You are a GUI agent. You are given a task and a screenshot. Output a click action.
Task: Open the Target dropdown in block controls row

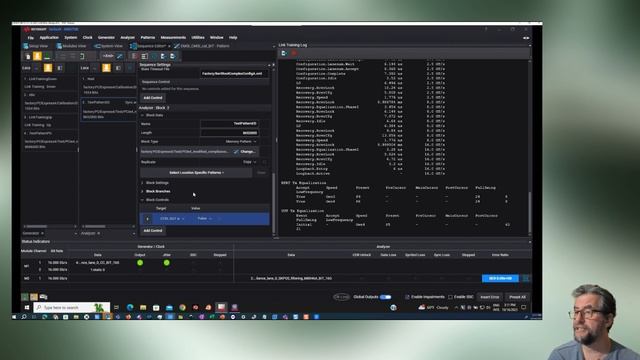pyautogui.click(x=171, y=219)
